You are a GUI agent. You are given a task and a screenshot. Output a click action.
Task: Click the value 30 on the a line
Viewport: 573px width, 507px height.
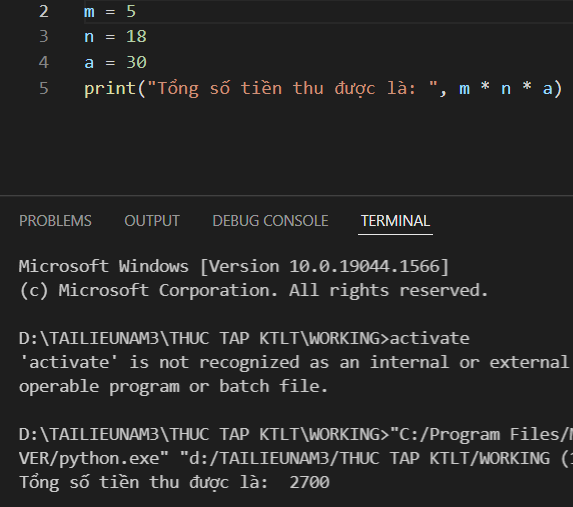click(x=136, y=62)
